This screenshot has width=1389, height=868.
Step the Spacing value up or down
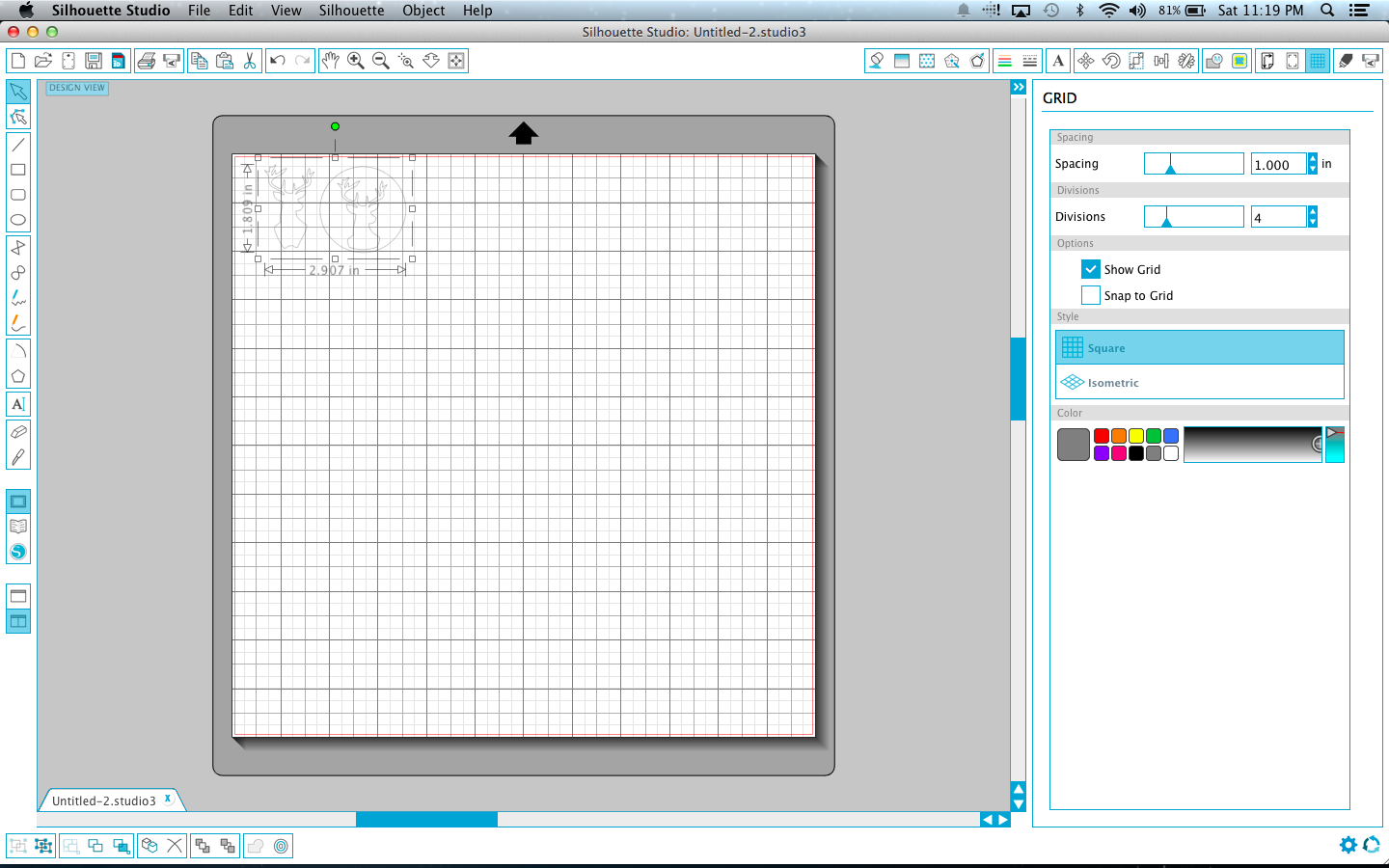(1313, 164)
